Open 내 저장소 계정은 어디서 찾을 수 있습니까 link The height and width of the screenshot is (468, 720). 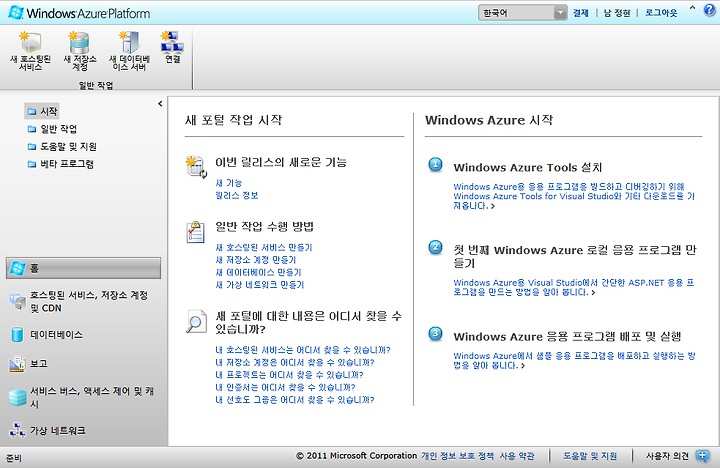click(x=295, y=362)
